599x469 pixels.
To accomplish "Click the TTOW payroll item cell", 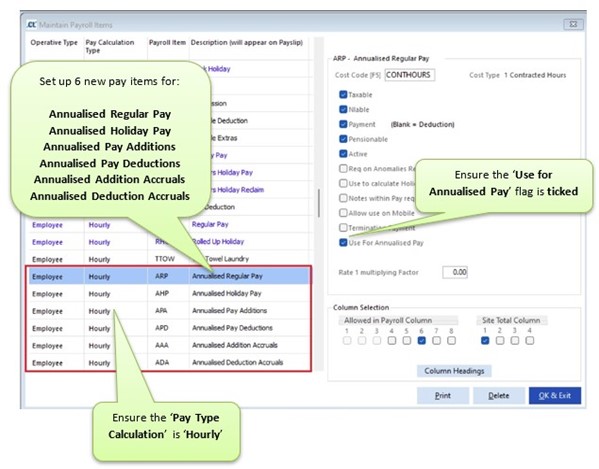I will [165, 259].
